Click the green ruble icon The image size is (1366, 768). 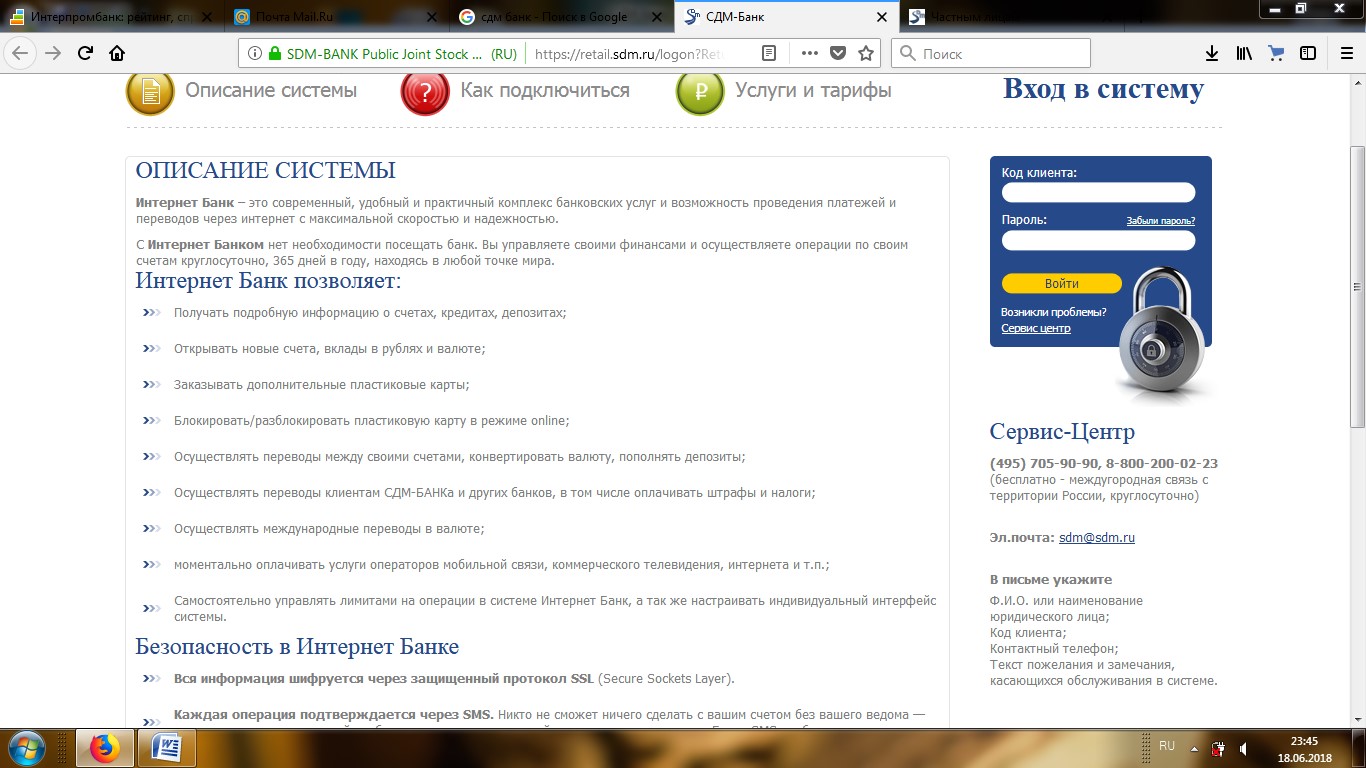click(x=700, y=91)
